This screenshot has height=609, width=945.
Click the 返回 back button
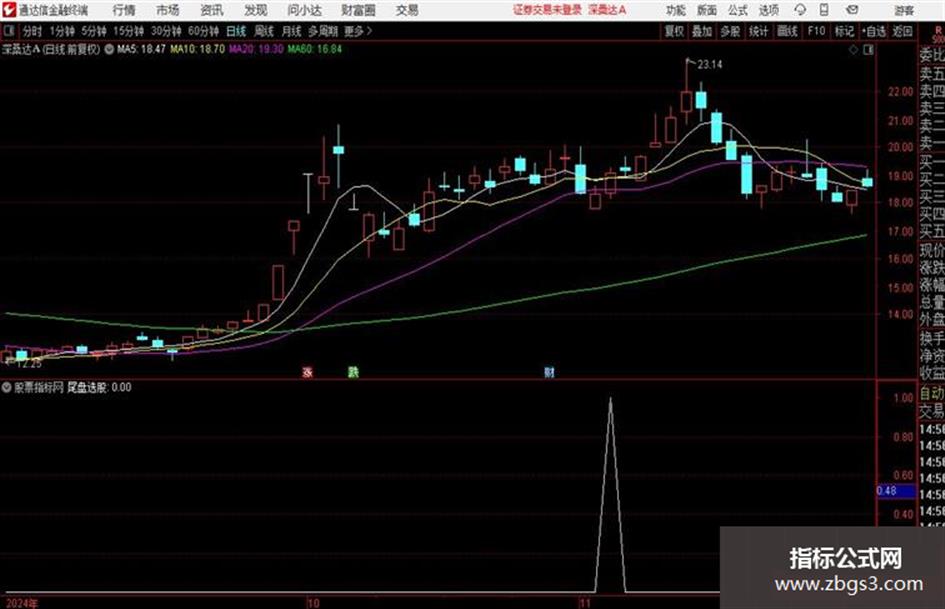click(902, 31)
